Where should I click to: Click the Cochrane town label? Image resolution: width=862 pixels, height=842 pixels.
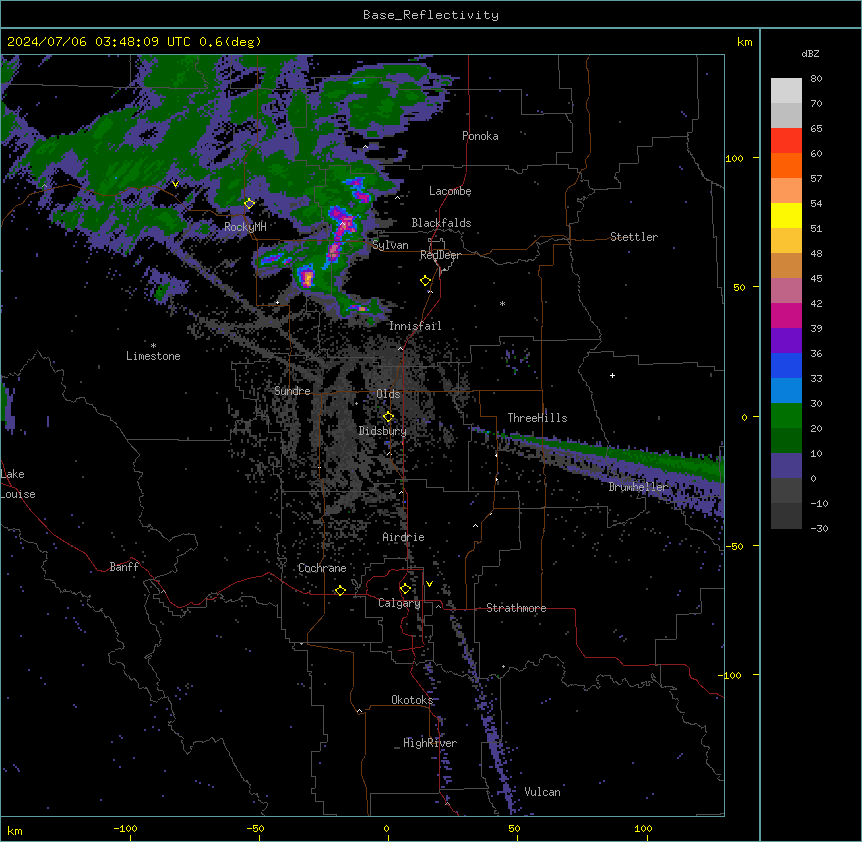pos(322,568)
